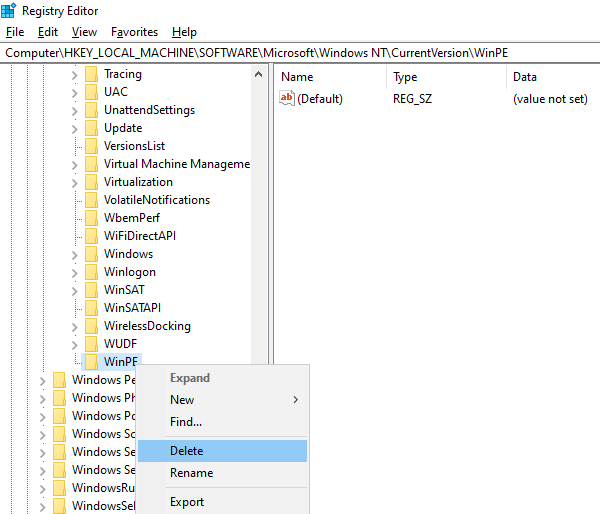Click the Winlogon folder icon

tap(91, 272)
